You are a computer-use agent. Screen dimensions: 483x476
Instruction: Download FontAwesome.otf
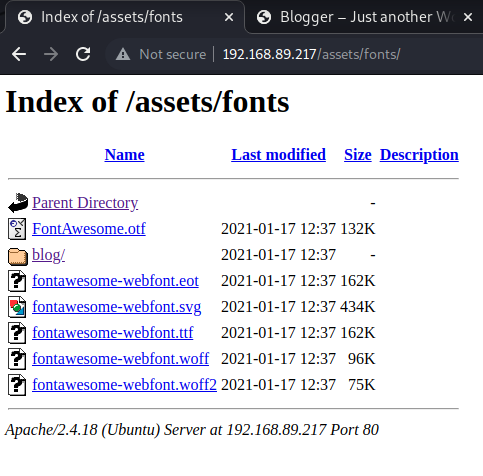(89, 229)
